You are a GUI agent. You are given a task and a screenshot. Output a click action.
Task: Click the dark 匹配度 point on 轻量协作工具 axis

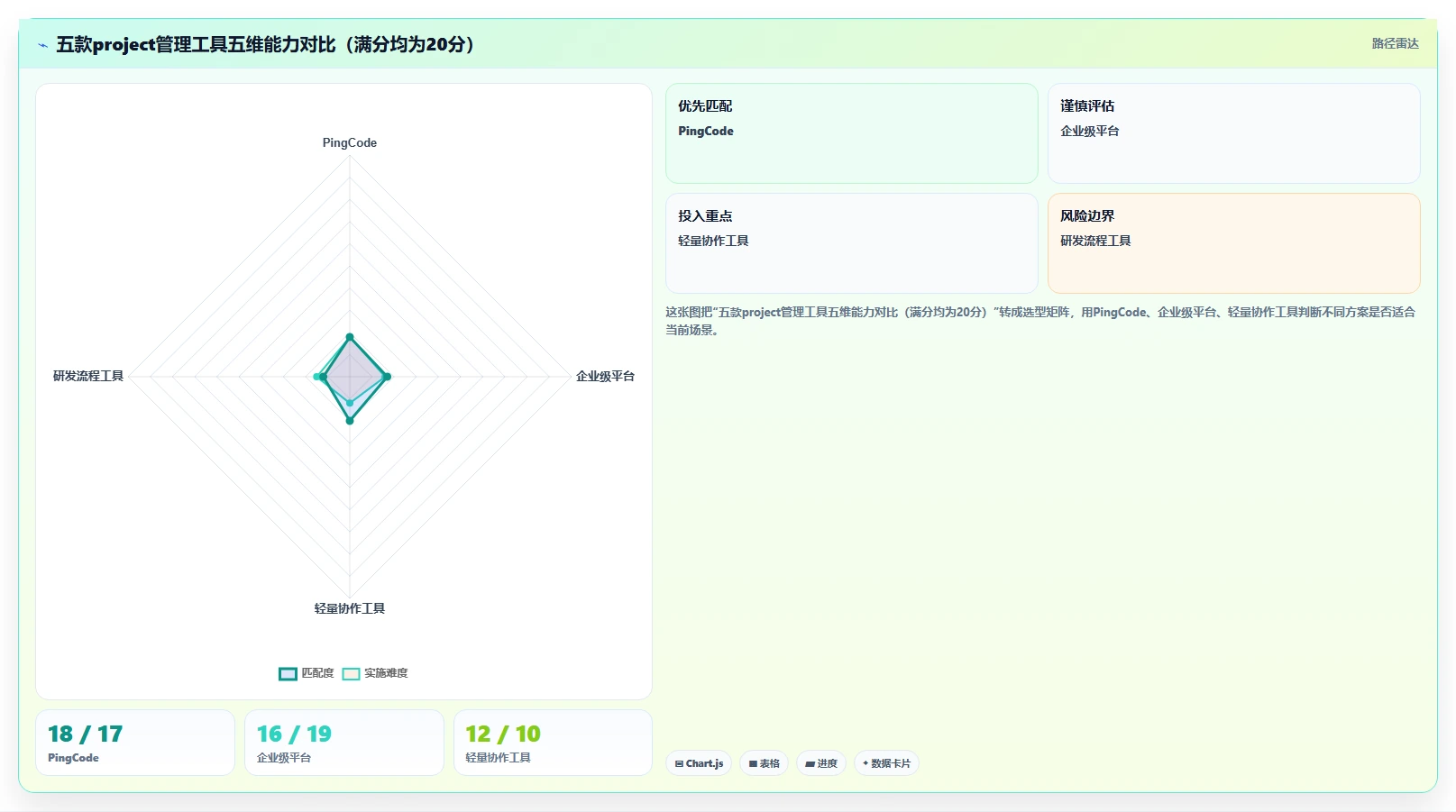350,420
